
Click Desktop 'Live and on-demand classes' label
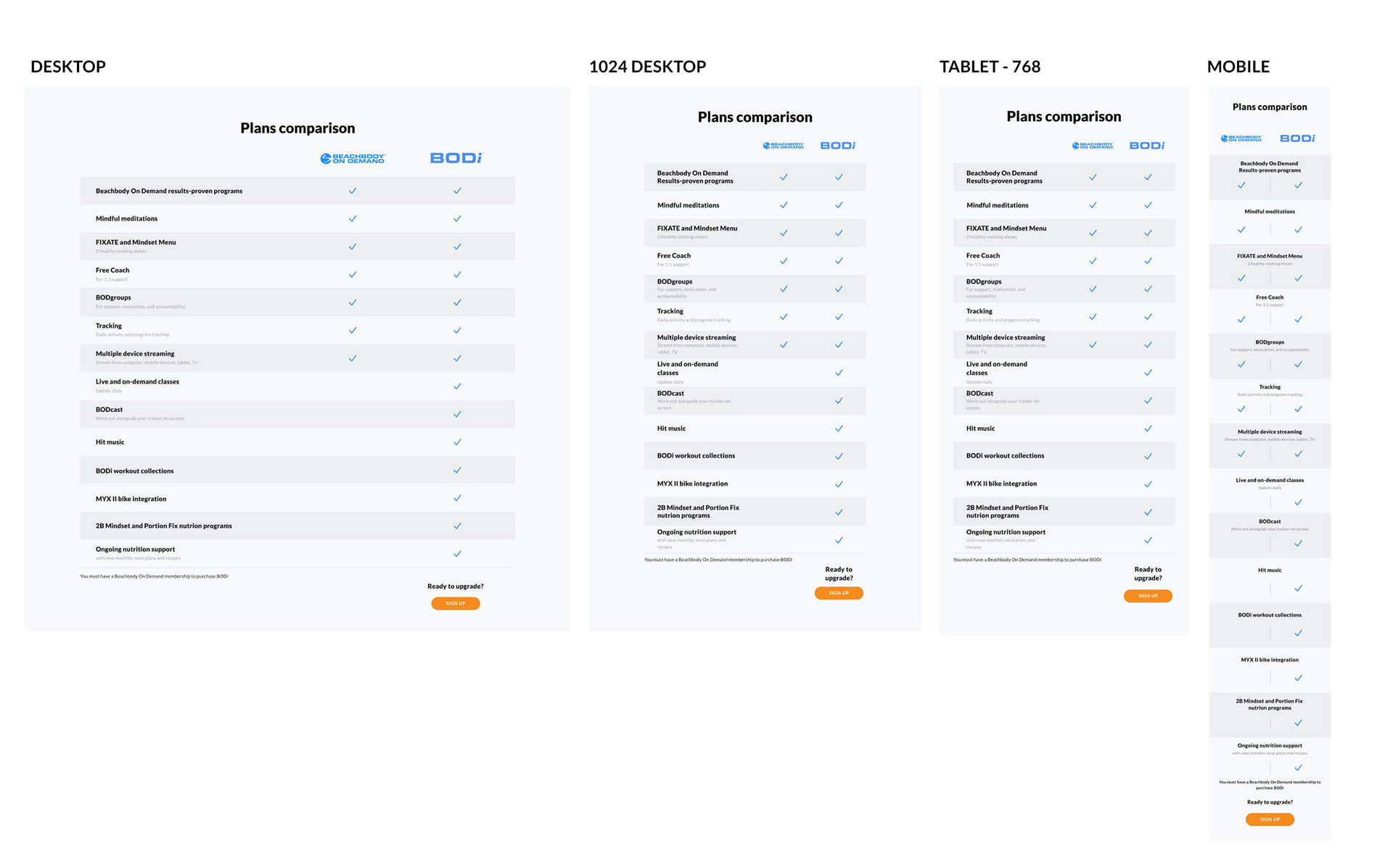[137, 381]
